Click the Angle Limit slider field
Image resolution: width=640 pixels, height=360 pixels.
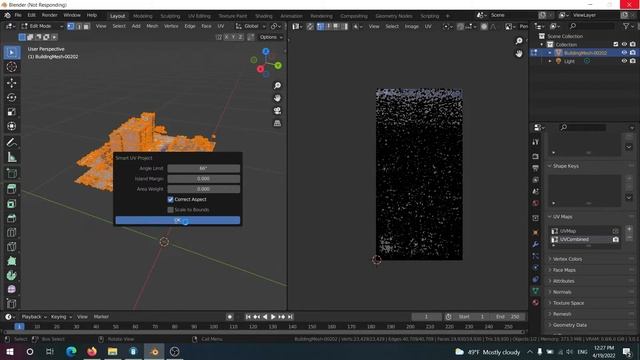click(204, 169)
